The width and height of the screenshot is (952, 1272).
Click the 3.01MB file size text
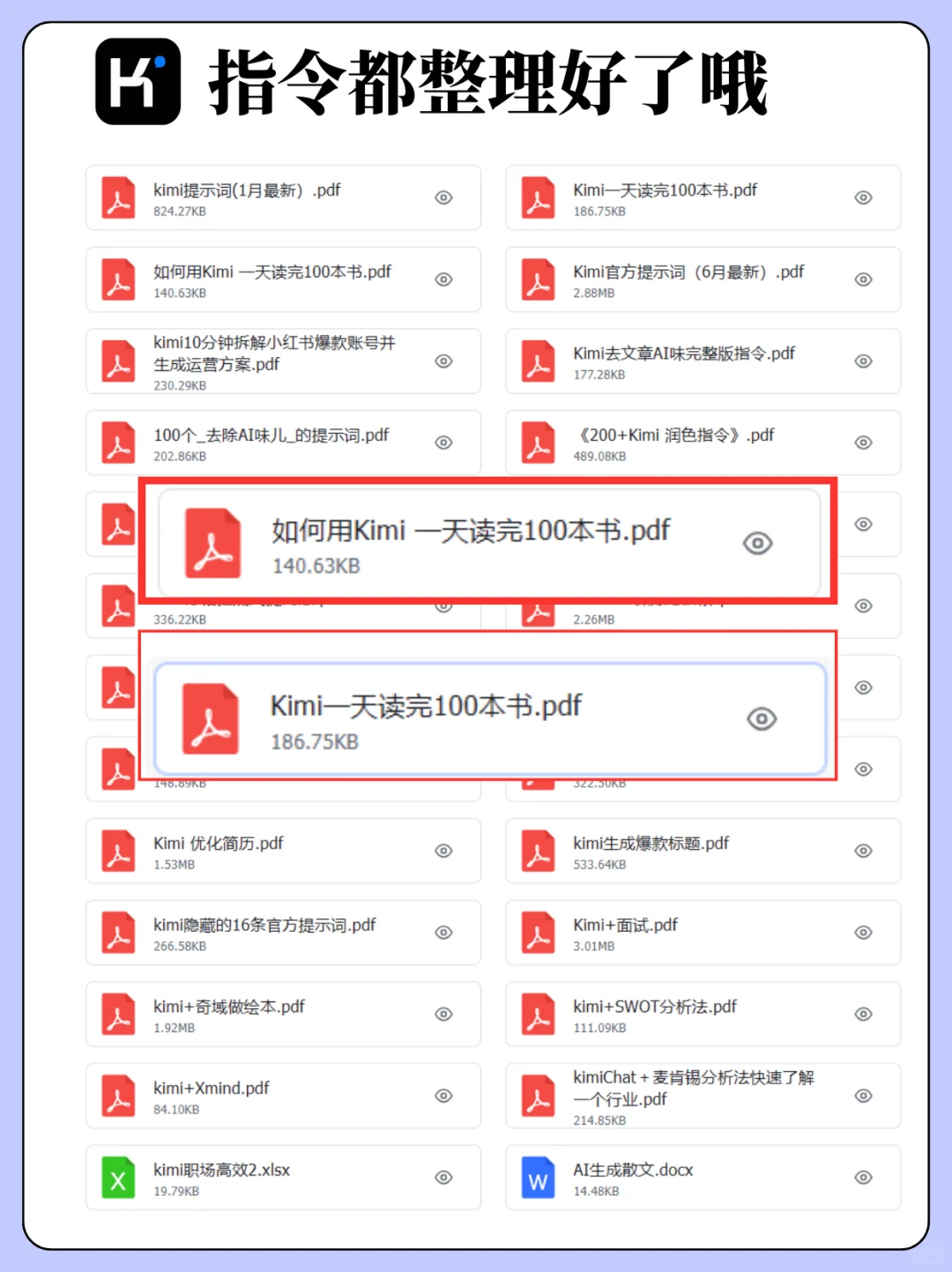click(594, 947)
